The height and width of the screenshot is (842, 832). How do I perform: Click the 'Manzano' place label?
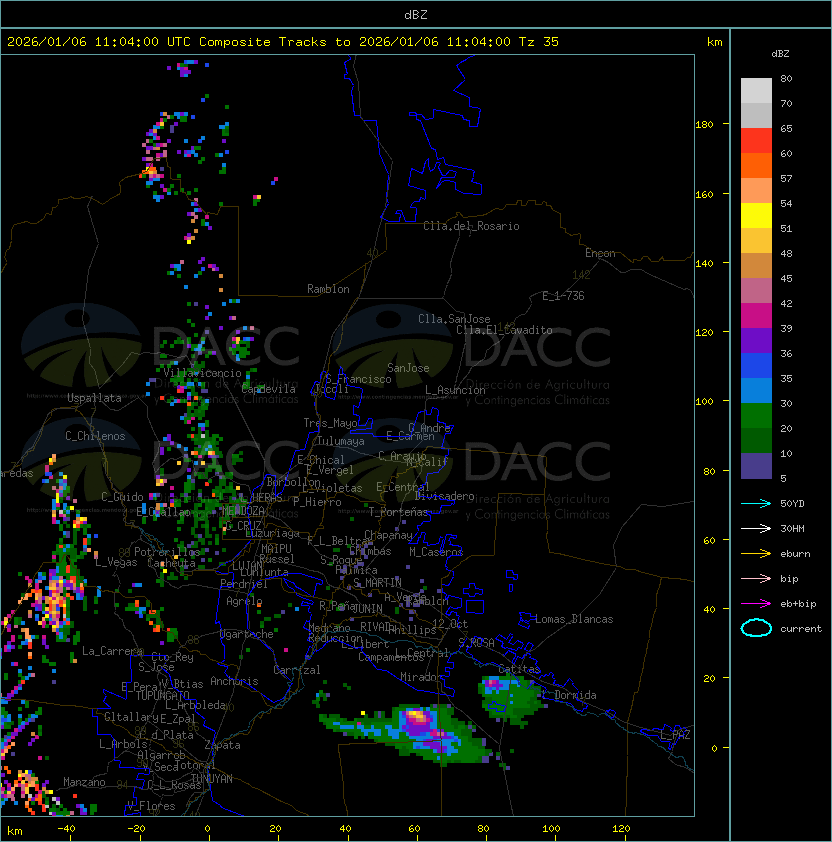[x=84, y=782]
